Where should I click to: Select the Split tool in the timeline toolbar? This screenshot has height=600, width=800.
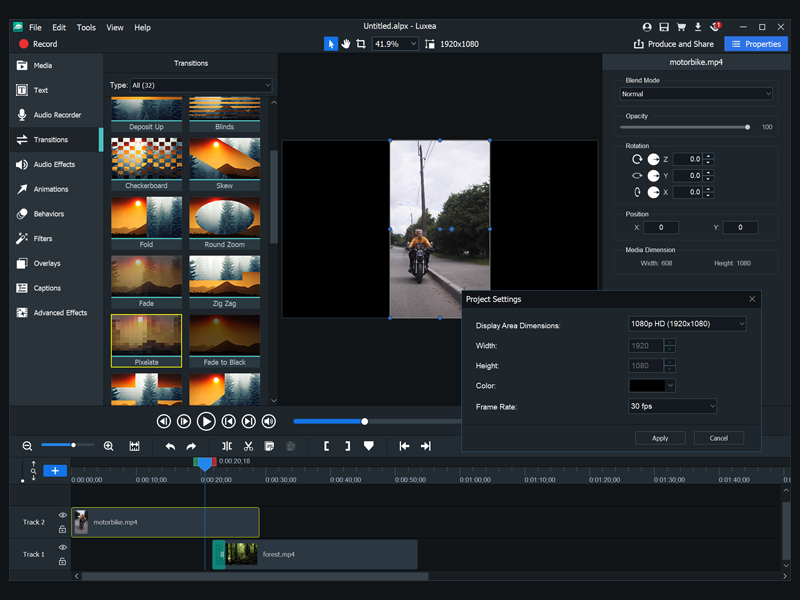click(226, 446)
